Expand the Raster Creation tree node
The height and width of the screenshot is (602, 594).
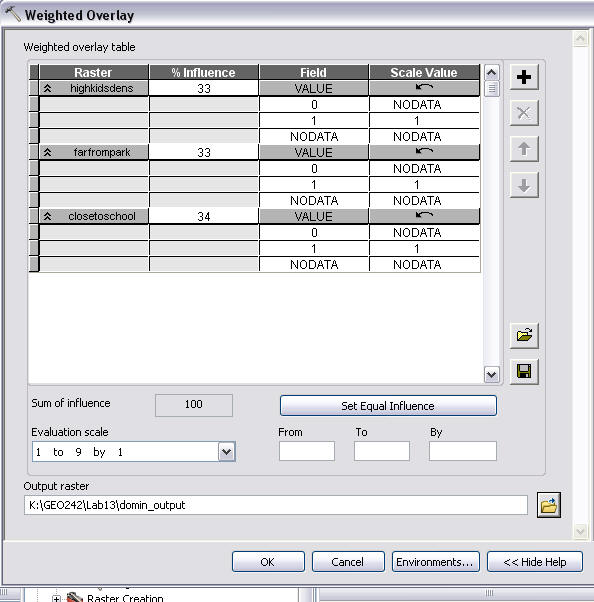tap(56, 598)
